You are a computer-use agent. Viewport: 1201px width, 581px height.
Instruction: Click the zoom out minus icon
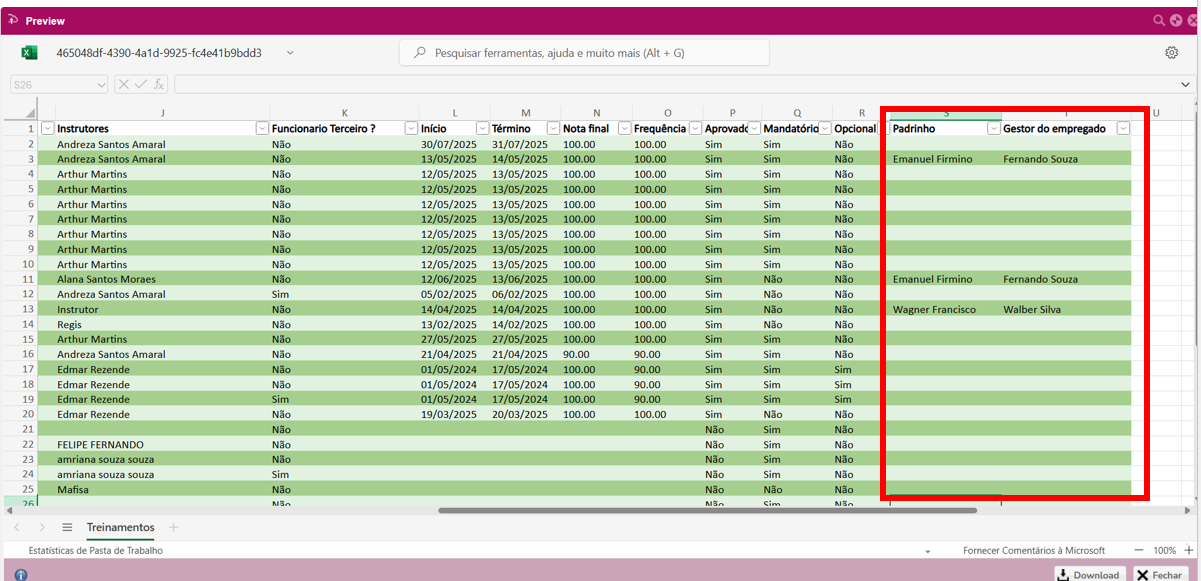[1139, 550]
